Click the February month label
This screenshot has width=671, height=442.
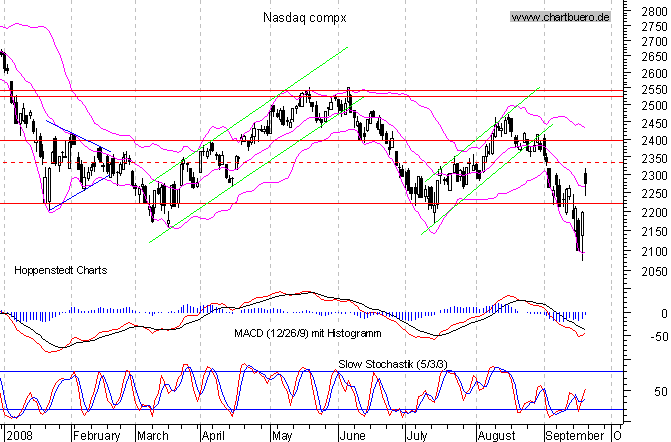tap(97, 436)
